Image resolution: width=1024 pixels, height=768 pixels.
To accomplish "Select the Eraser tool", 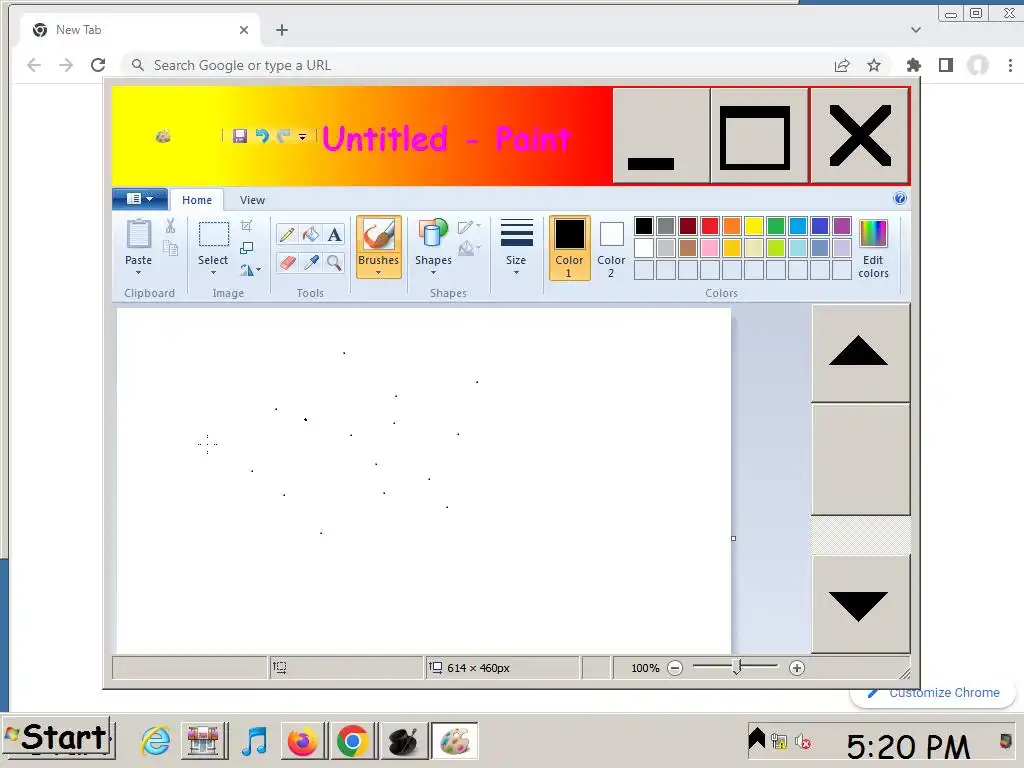I will coord(287,263).
